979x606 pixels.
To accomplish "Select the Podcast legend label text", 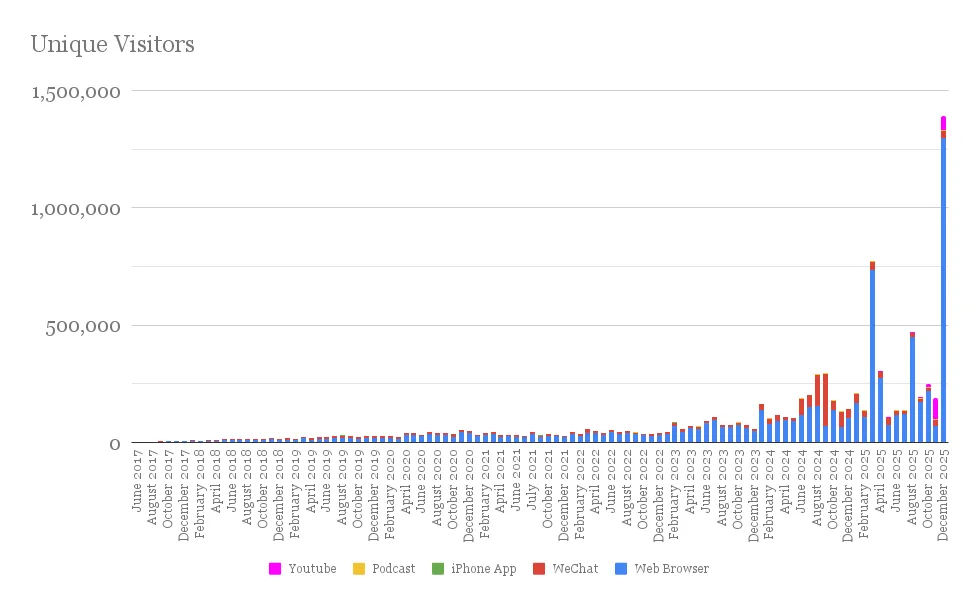I will coord(393,569).
